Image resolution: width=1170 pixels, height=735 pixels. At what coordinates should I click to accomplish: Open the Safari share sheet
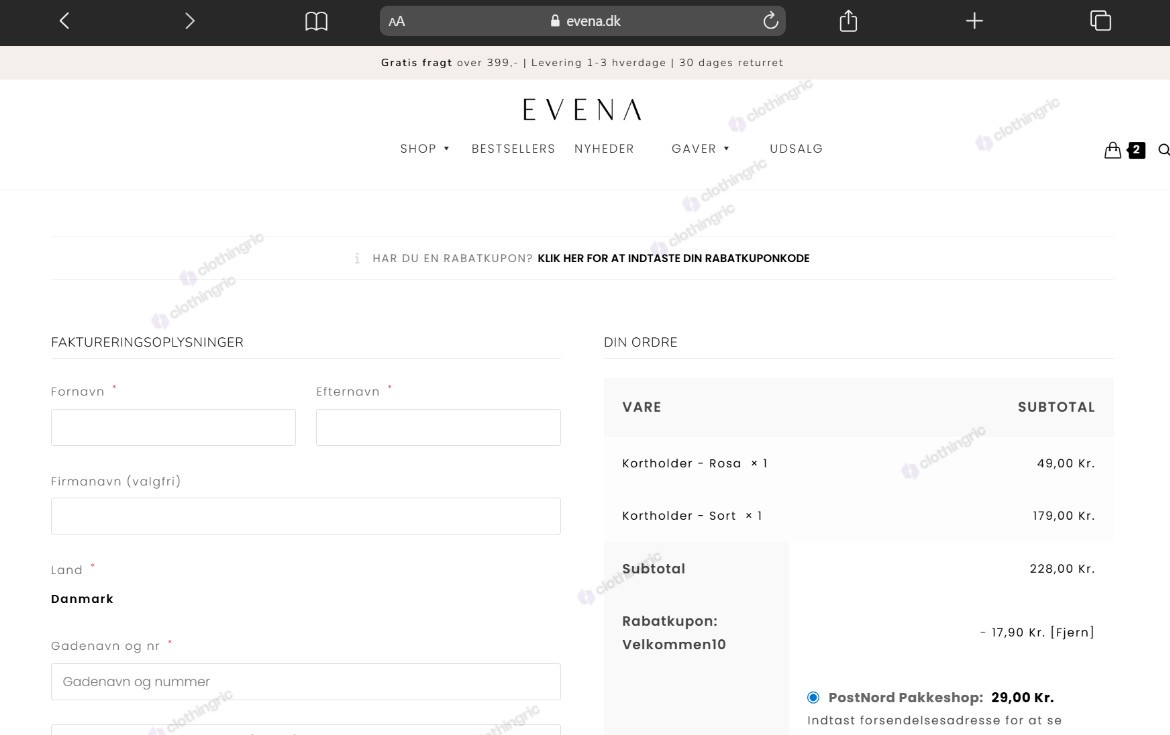click(848, 21)
